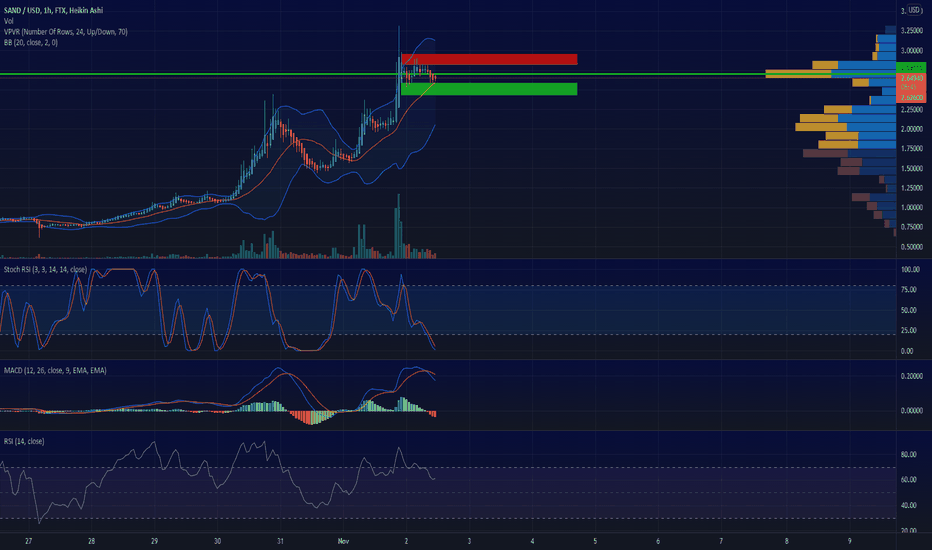This screenshot has width=932, height=550.
Task: Click the 3.25000 price axis label
Action: coord(912,30)
